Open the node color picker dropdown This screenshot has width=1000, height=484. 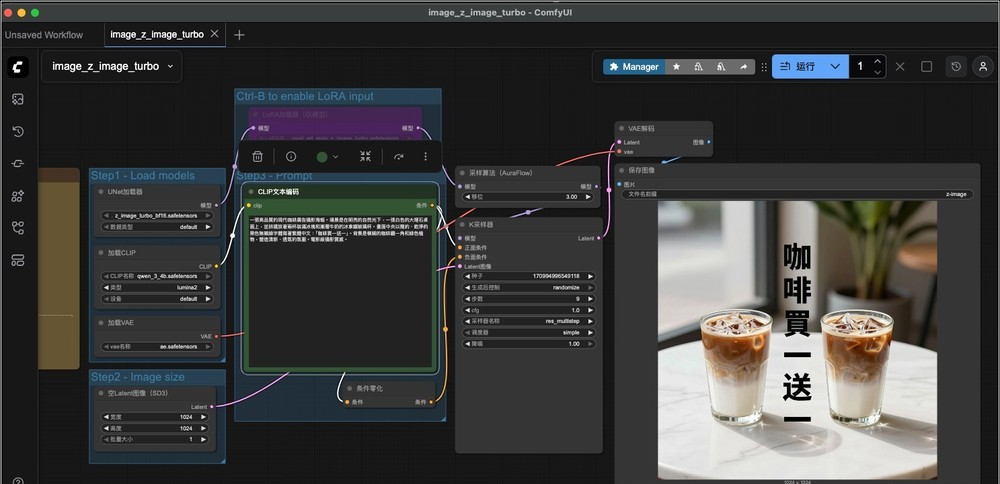327,157
